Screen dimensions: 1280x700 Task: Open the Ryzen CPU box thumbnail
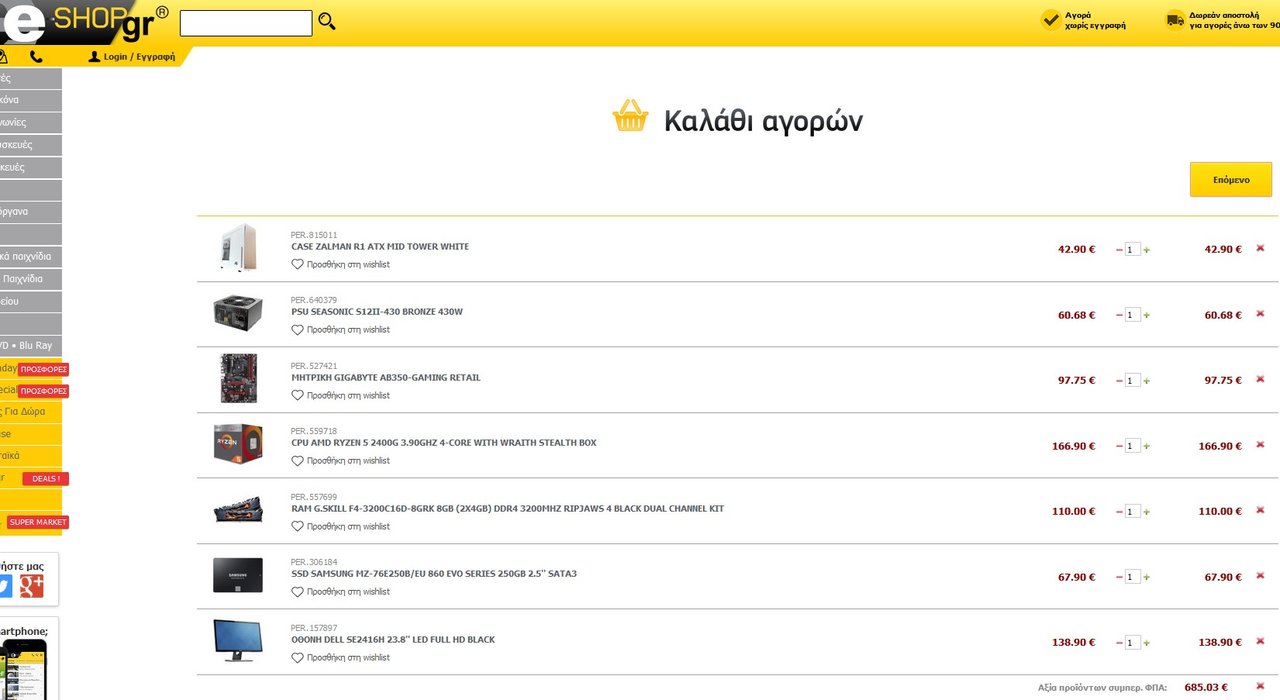click(x=238, y=443)
